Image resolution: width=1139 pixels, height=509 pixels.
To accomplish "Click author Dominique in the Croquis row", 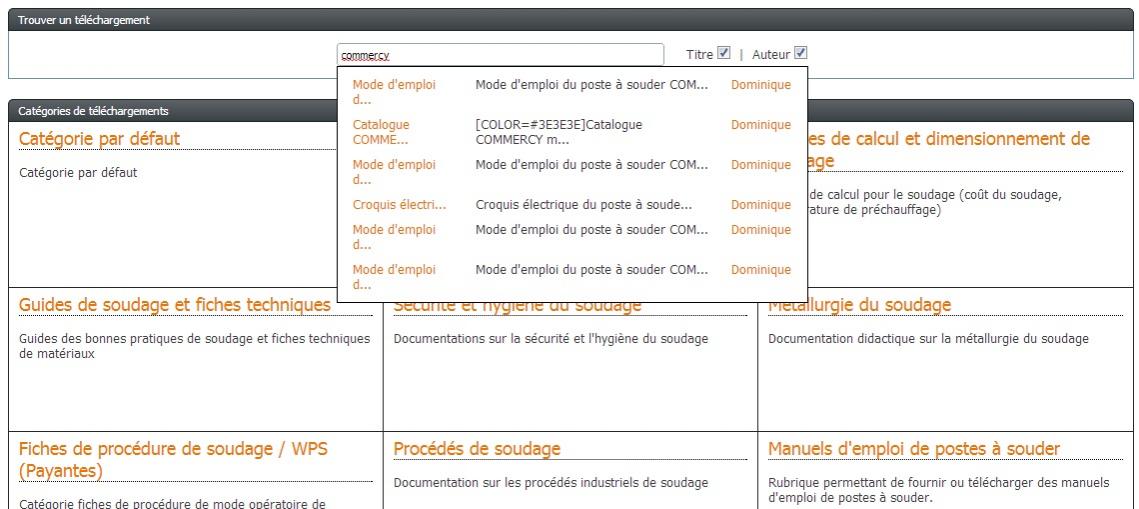I will pyautogui.click(x=760, y=205).
